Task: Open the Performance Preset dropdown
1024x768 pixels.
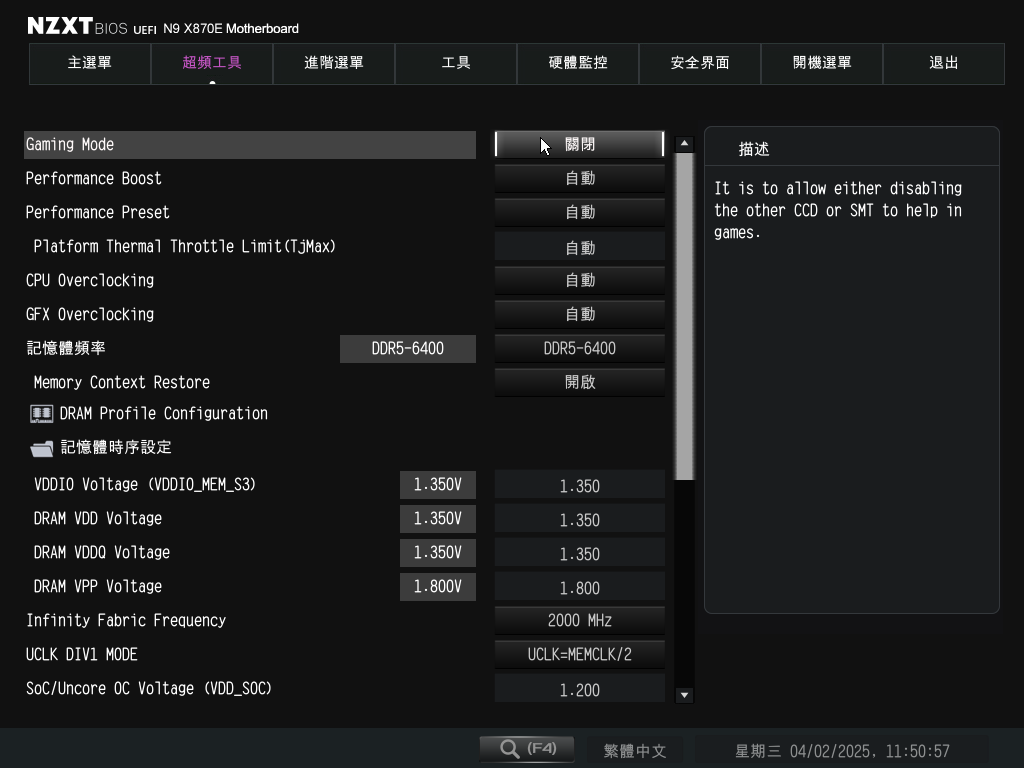Action: 580,212
